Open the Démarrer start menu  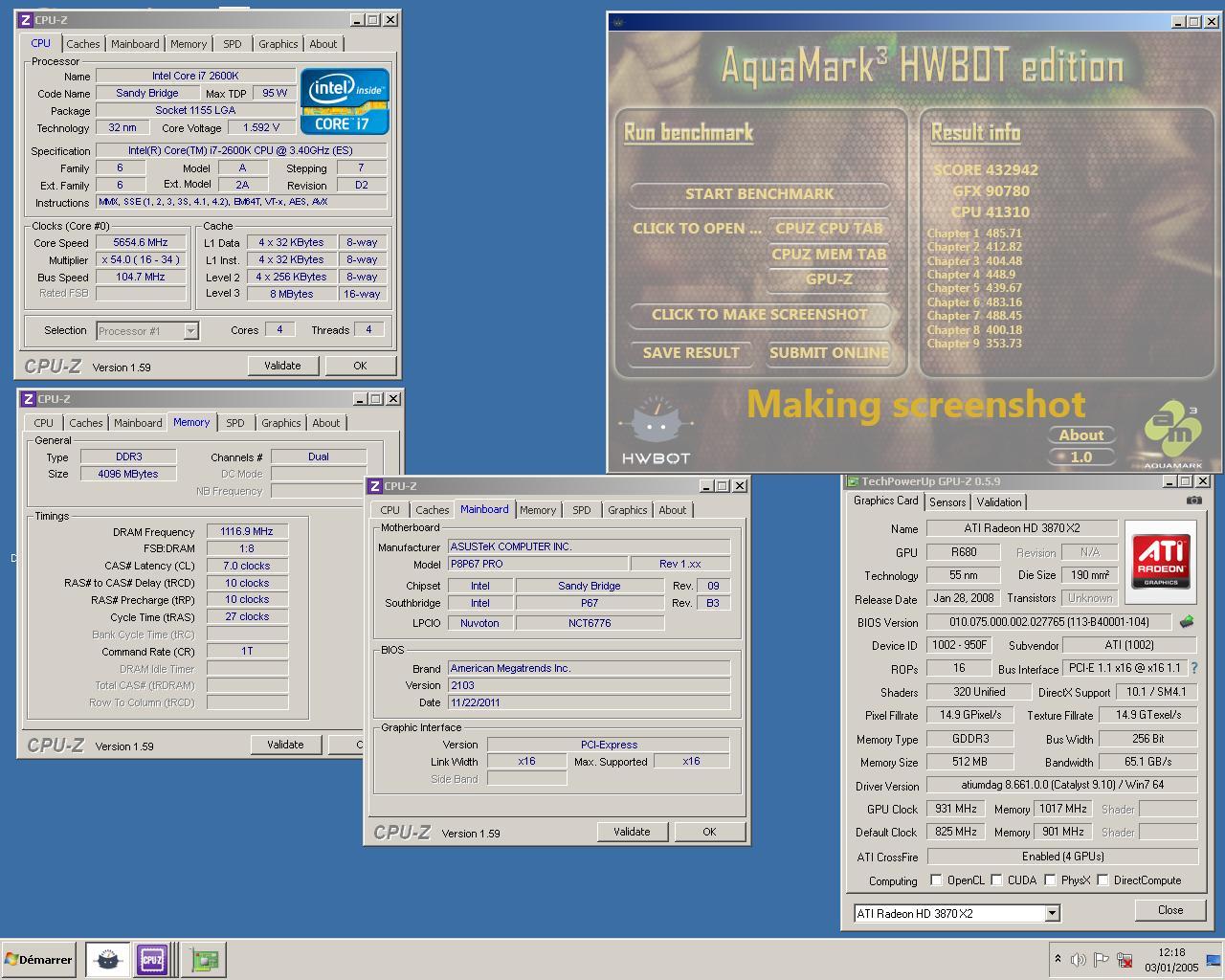[38, 959]
